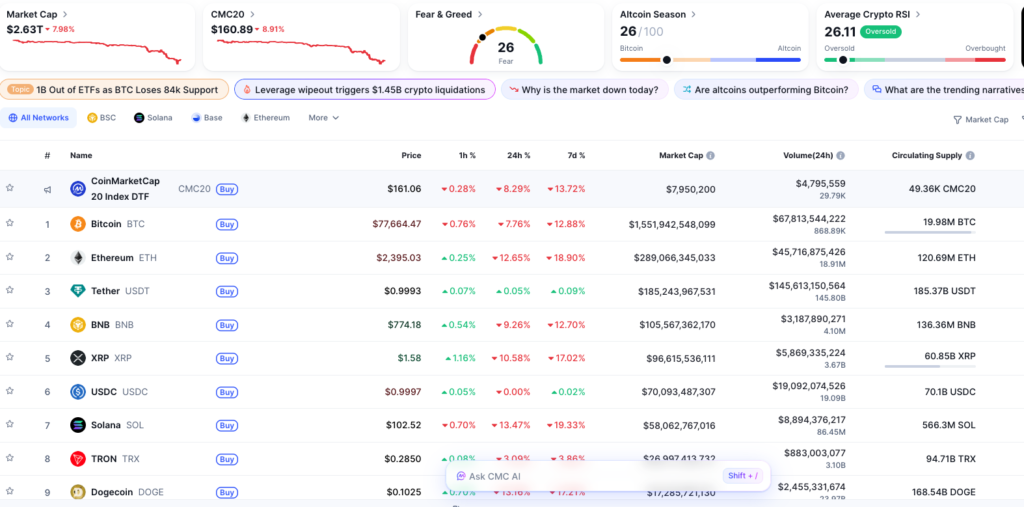Click the TRON coin logo icon

click(x=78, y=459)
